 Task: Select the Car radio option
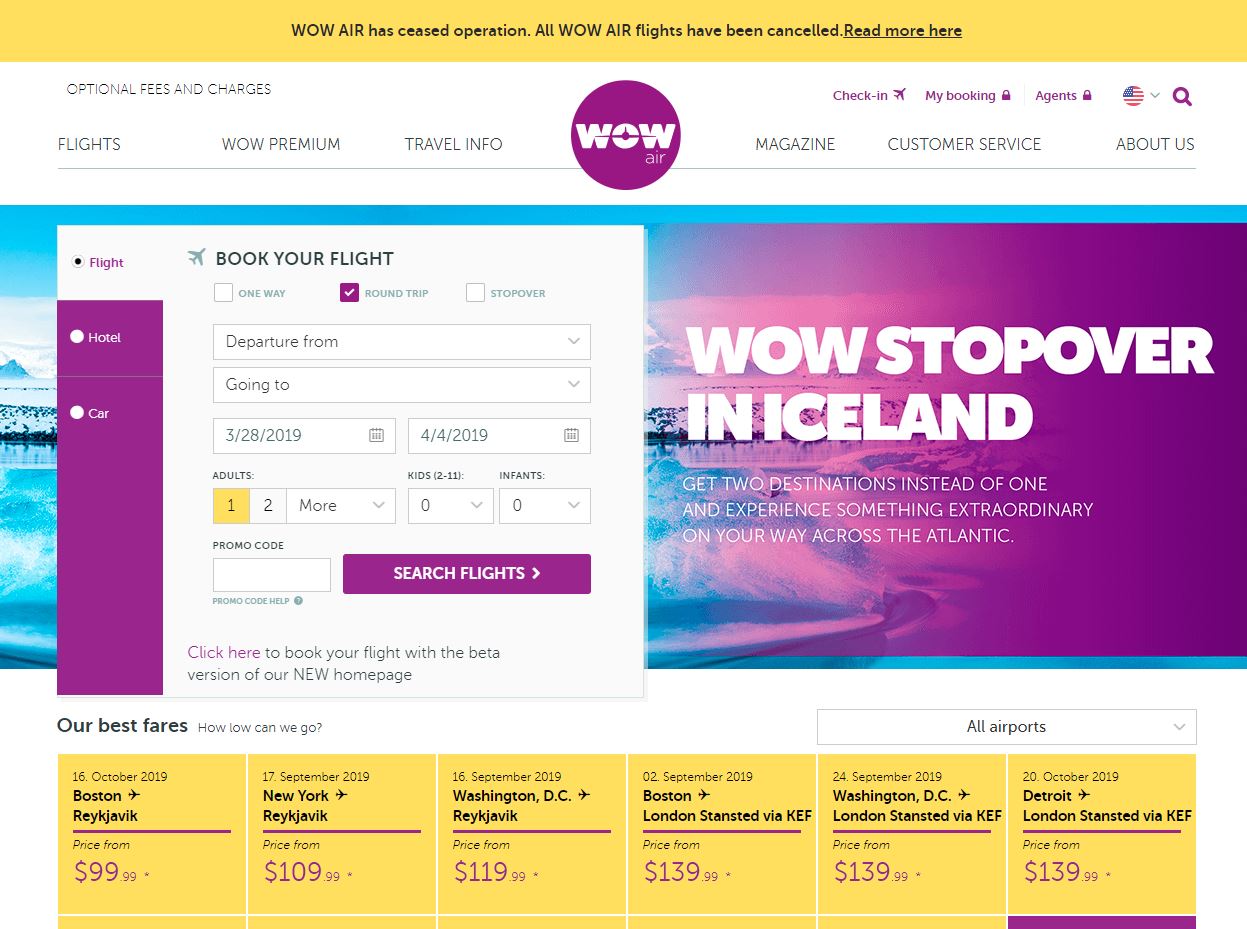pos(77,413)
